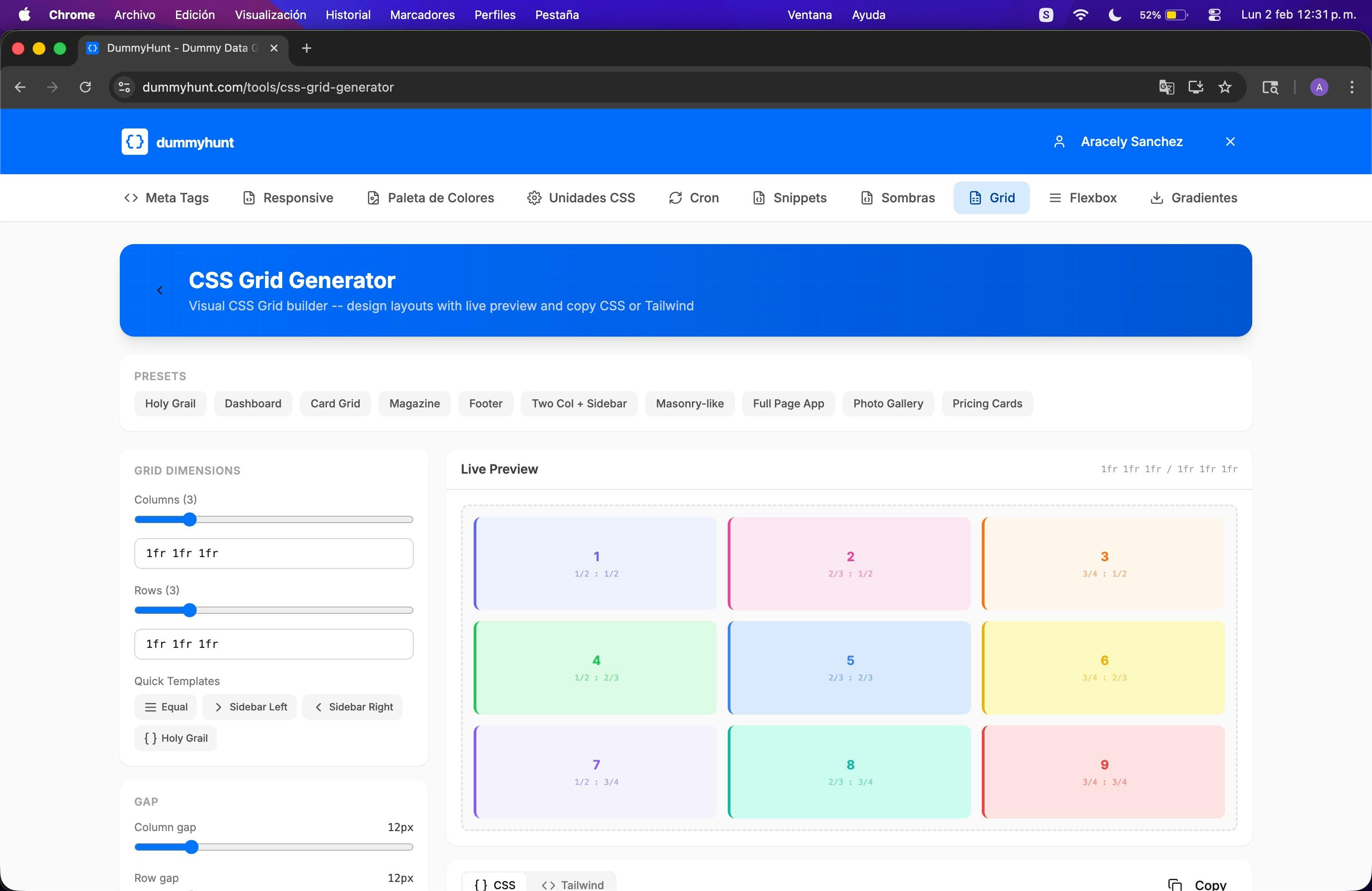
Task: Click the dummyhunt logo icon
Action: click(134, 142)
